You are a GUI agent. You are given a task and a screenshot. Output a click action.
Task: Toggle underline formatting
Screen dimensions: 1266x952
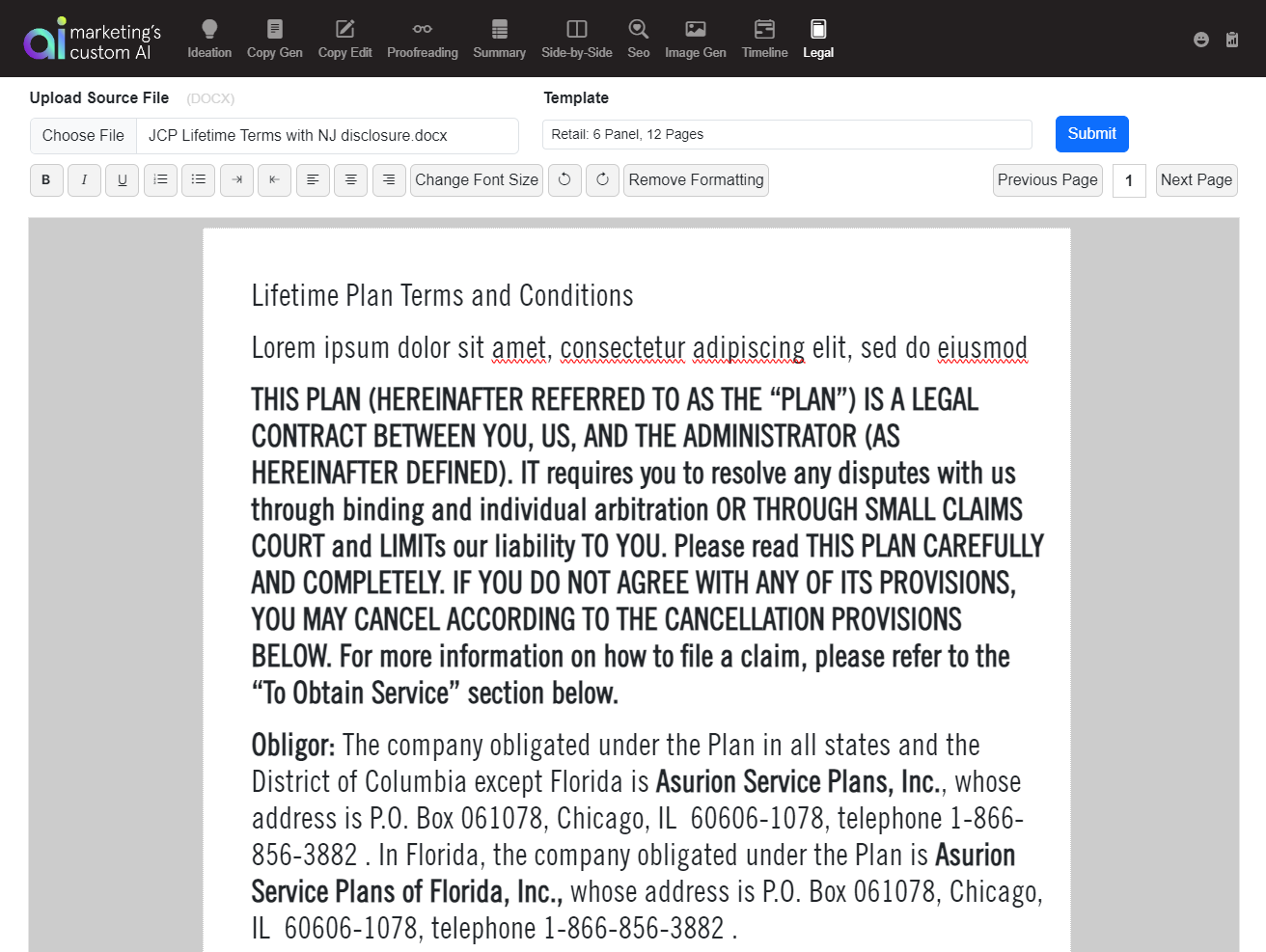click(123, 180)
